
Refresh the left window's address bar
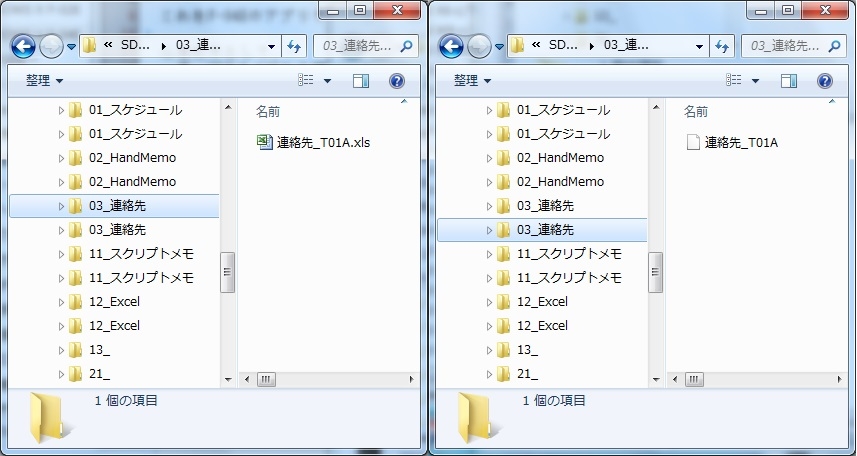[294, 46]
